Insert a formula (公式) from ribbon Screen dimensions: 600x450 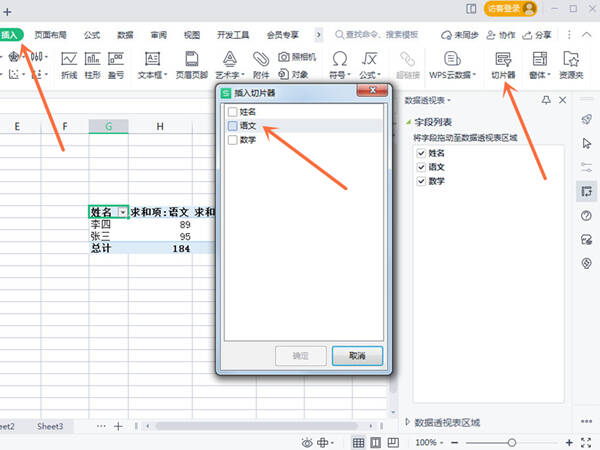click(x=370, y=65)
